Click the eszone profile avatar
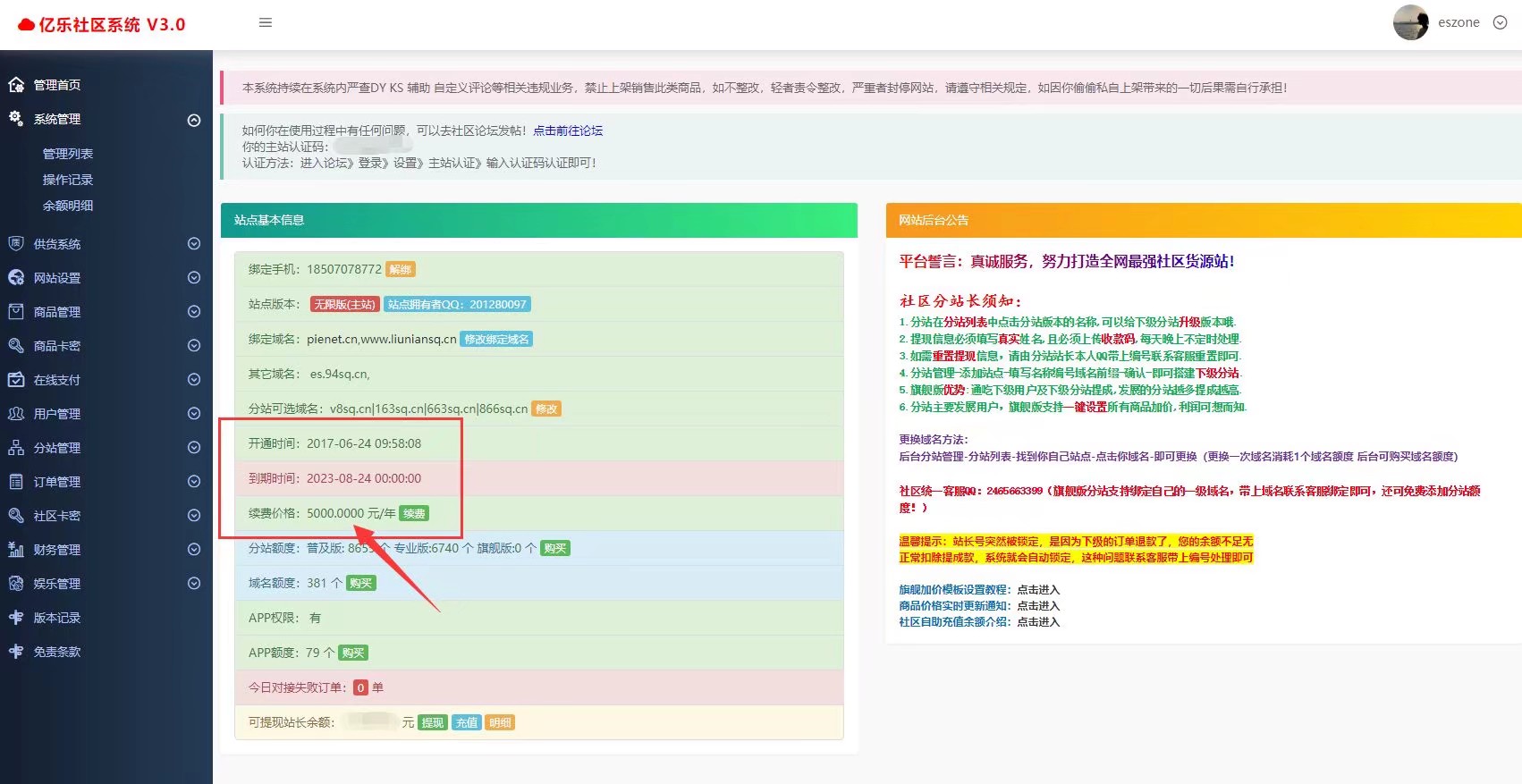1522x784 pixels. (x=1410, y=23)
